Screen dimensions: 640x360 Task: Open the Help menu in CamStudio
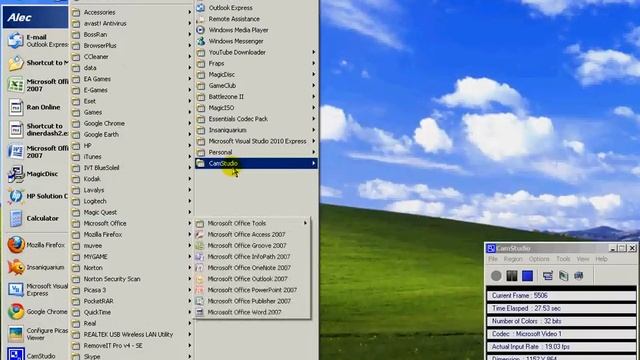pos(602,259)
